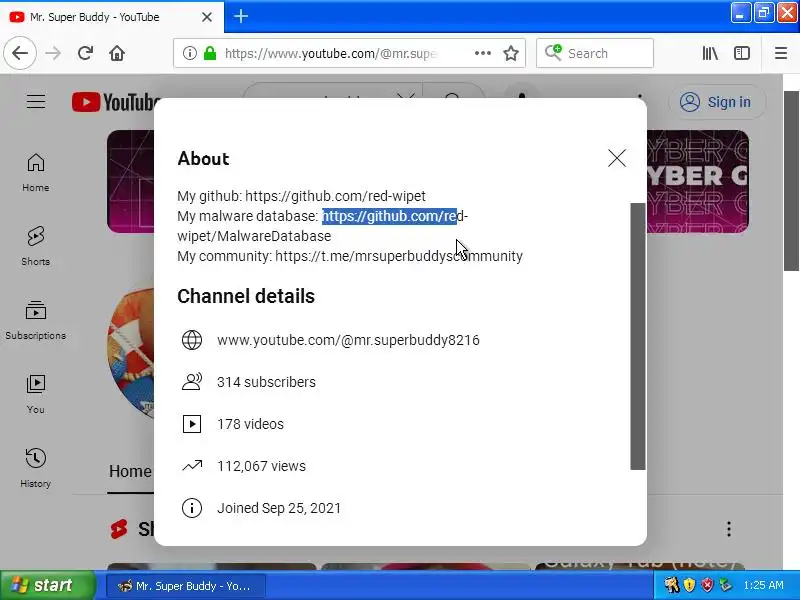The height and width of the screenshot is (600, 800).
Task: Select the channel Home tab
Action: point(130,471)
